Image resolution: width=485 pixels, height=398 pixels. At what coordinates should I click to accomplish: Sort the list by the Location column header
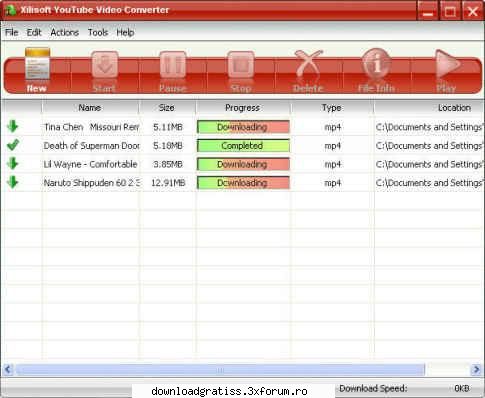[x=429, y=108]
